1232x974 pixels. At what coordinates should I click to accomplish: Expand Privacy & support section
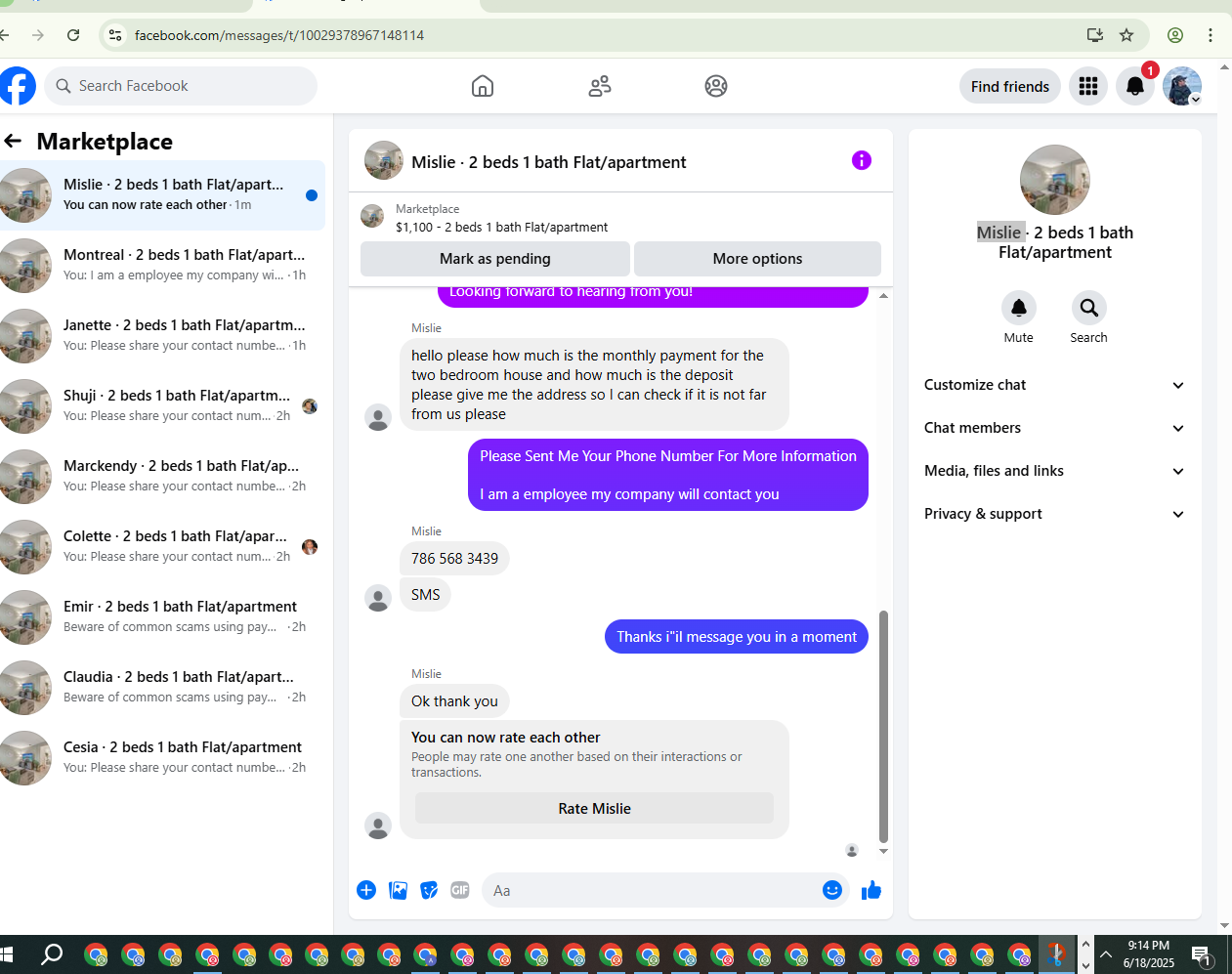pyautogui.click(x=1055, y=514)
